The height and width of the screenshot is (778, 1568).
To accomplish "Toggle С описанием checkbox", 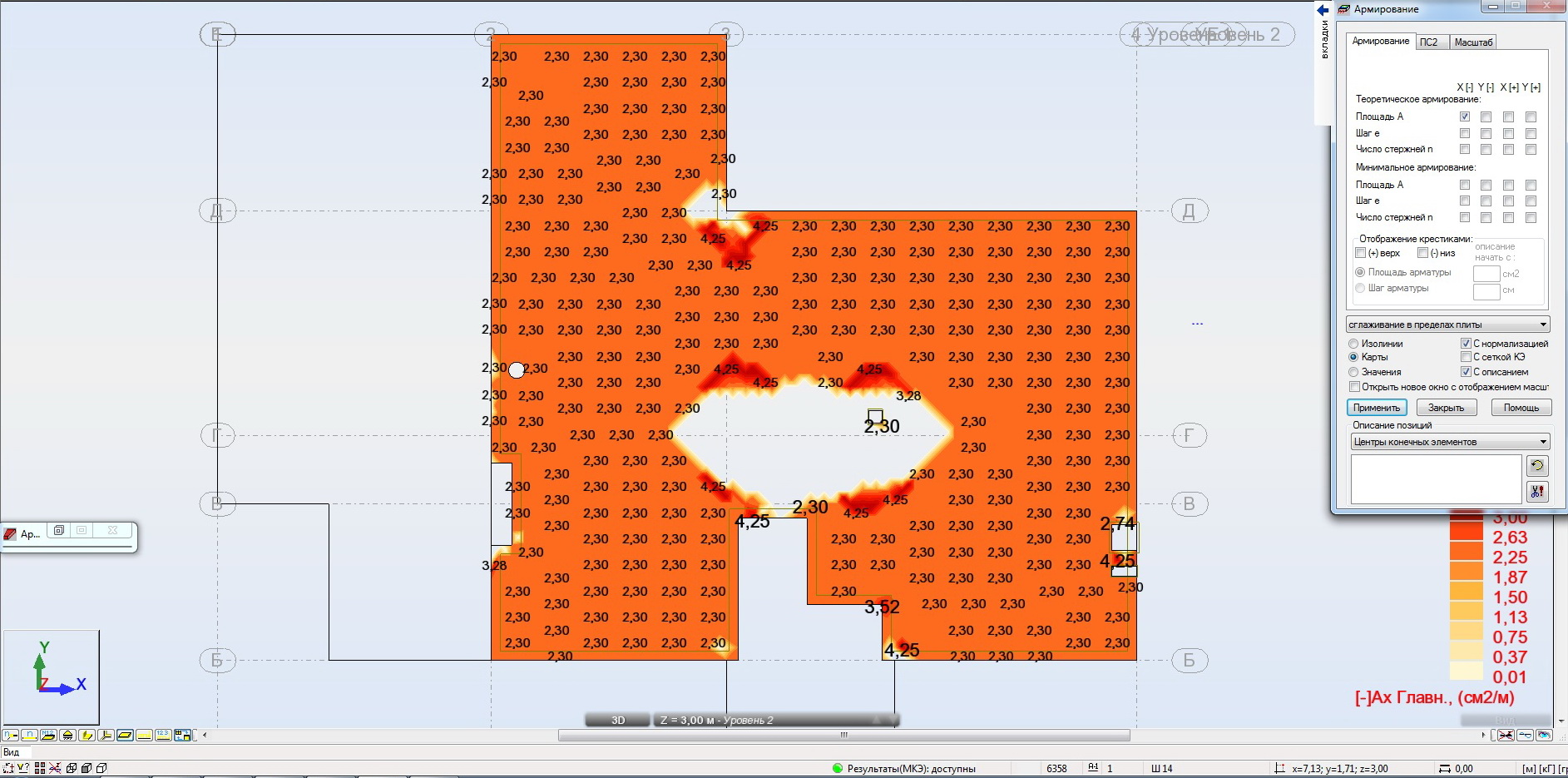I will (x=1466, y=372).
